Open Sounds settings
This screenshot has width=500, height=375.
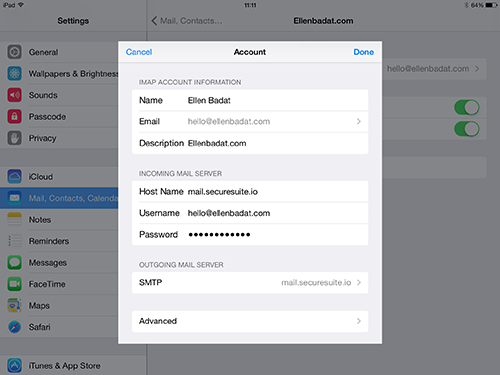click(x=59, y=95)
